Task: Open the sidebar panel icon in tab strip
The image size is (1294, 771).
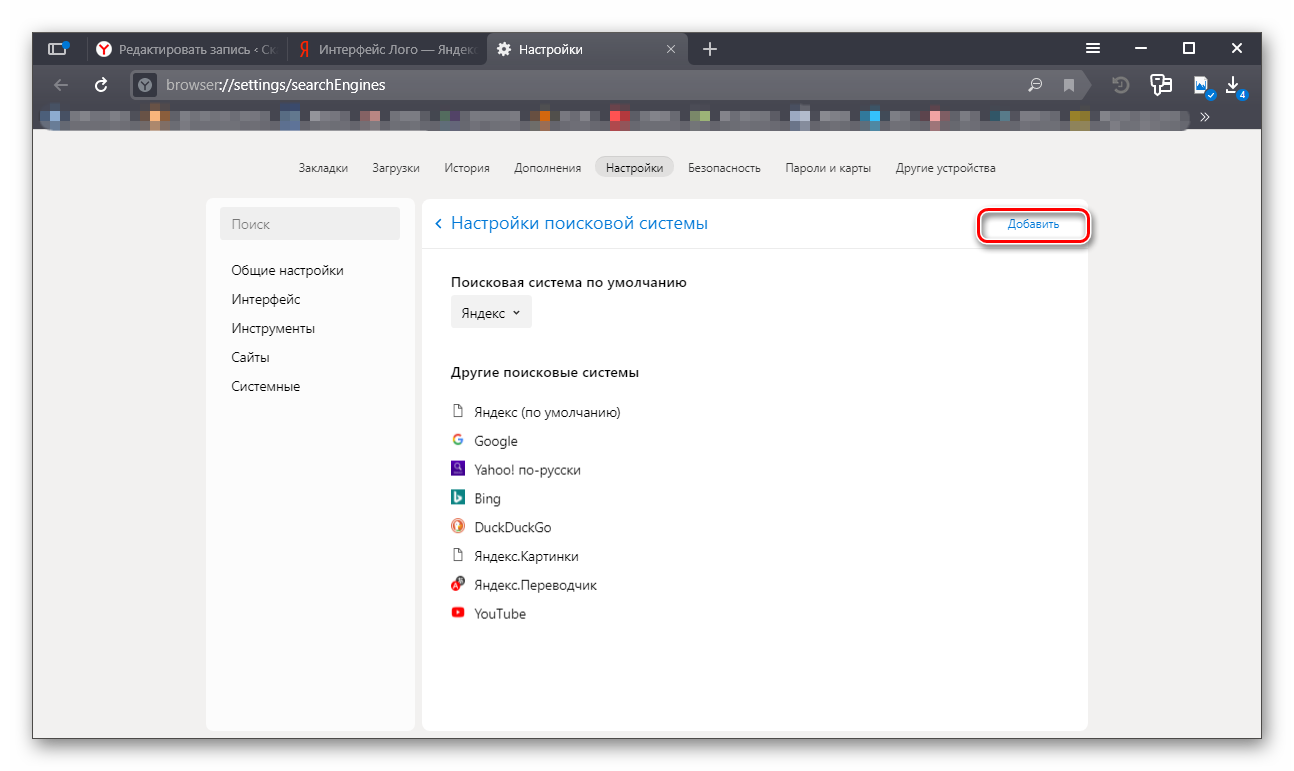Action: [x=58, y=48]
